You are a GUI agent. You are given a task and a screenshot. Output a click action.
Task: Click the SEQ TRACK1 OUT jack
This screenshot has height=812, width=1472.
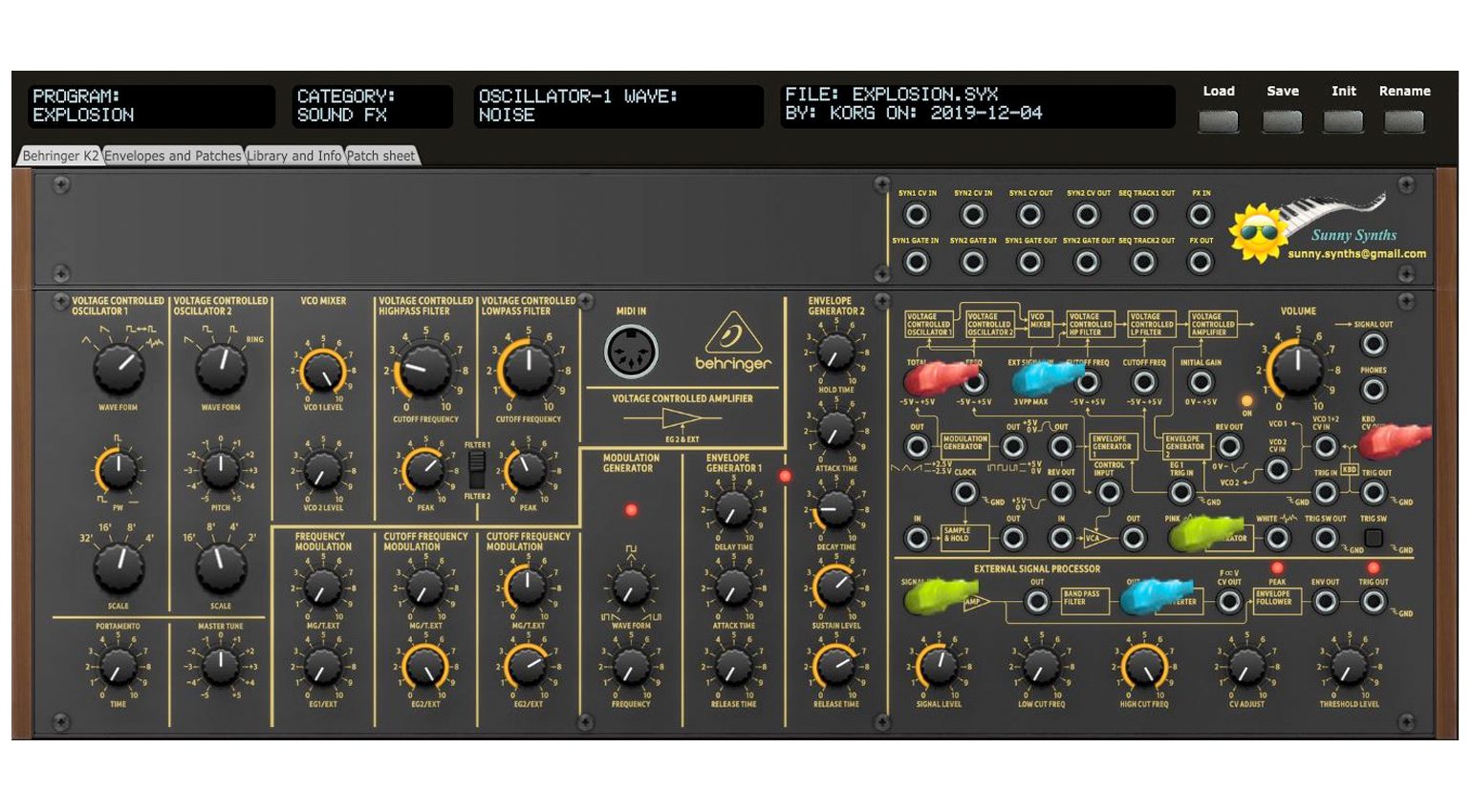pyautogui.click(x=1143, y=215)
